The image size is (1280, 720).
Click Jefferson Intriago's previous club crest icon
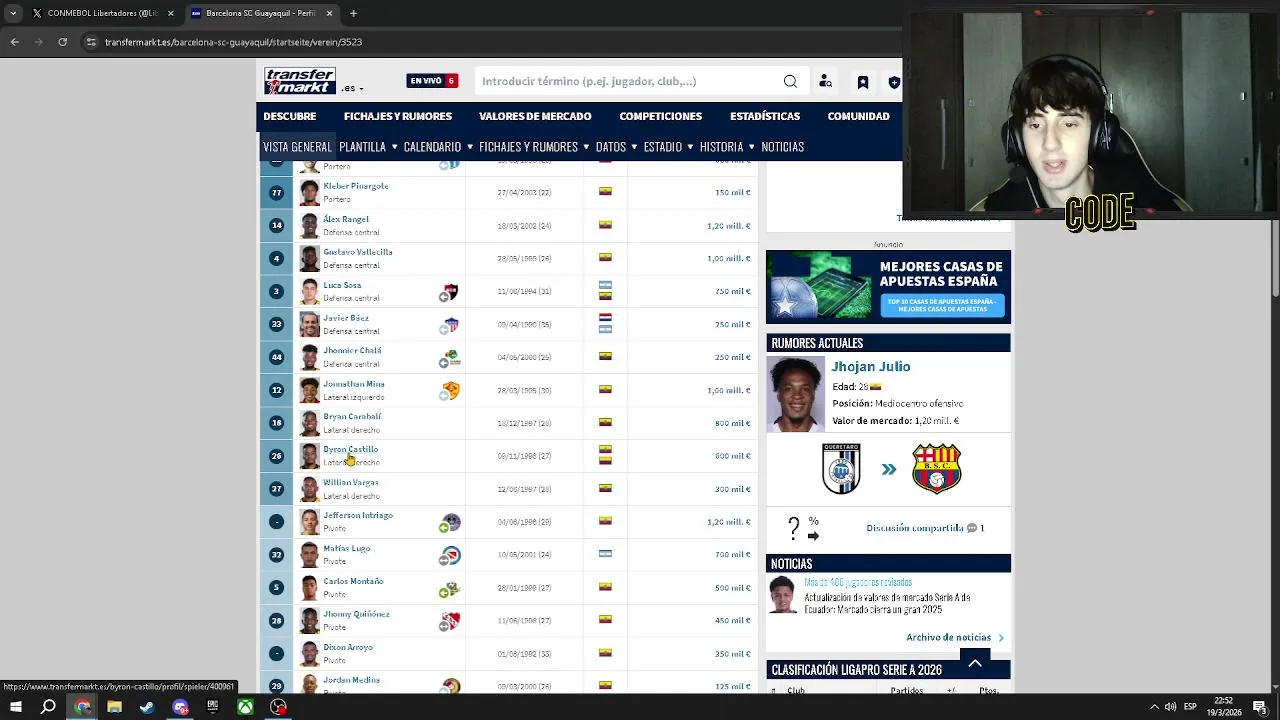pyautogui.click(x=451, y=522)
